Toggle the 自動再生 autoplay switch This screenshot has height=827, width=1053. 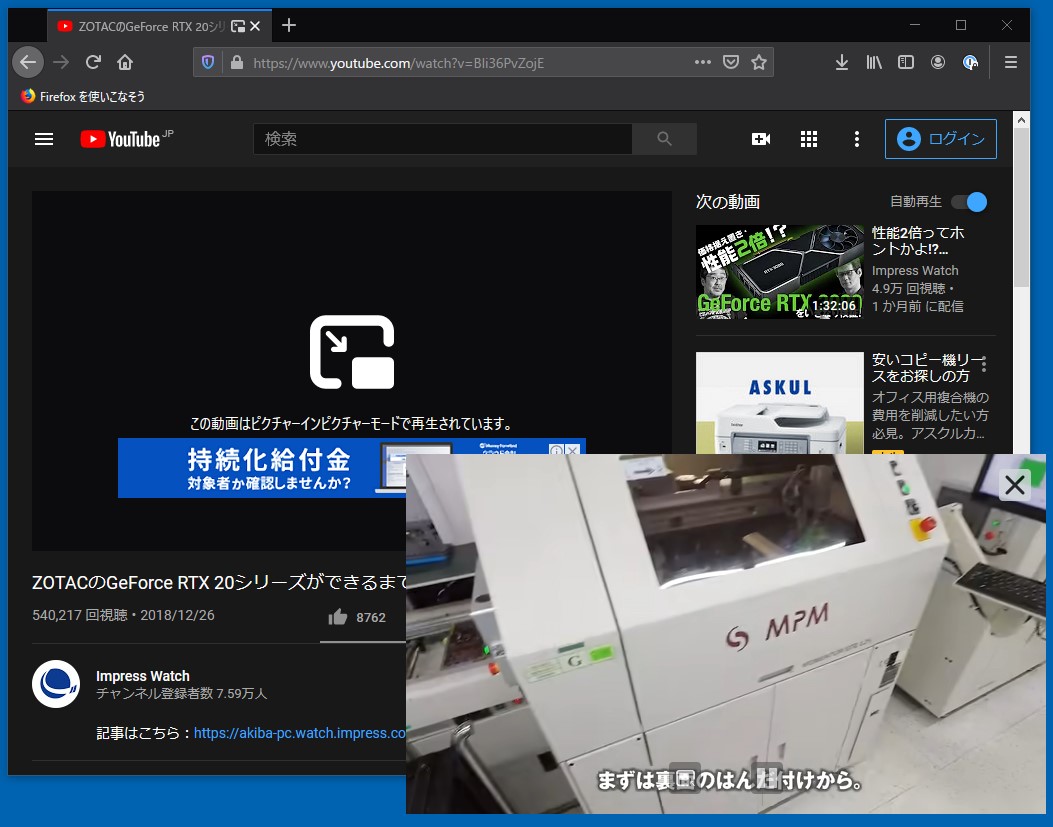point(967,201)
